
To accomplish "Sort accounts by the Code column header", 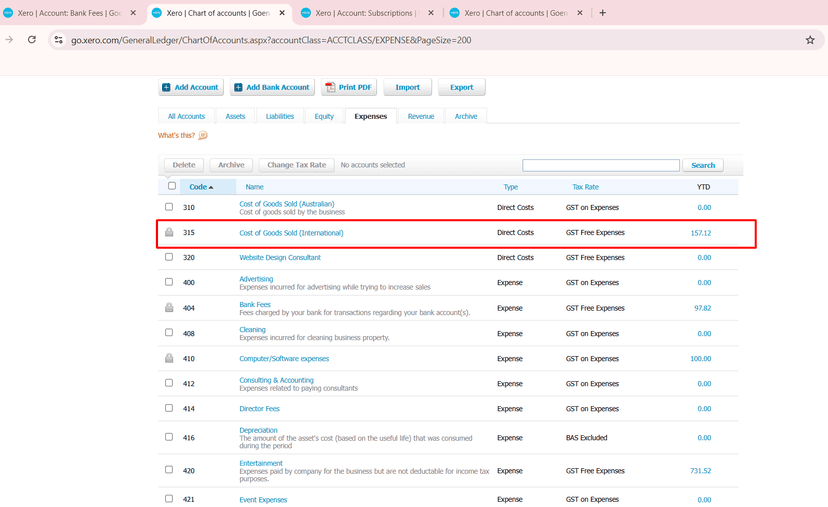I will (200, 187).
